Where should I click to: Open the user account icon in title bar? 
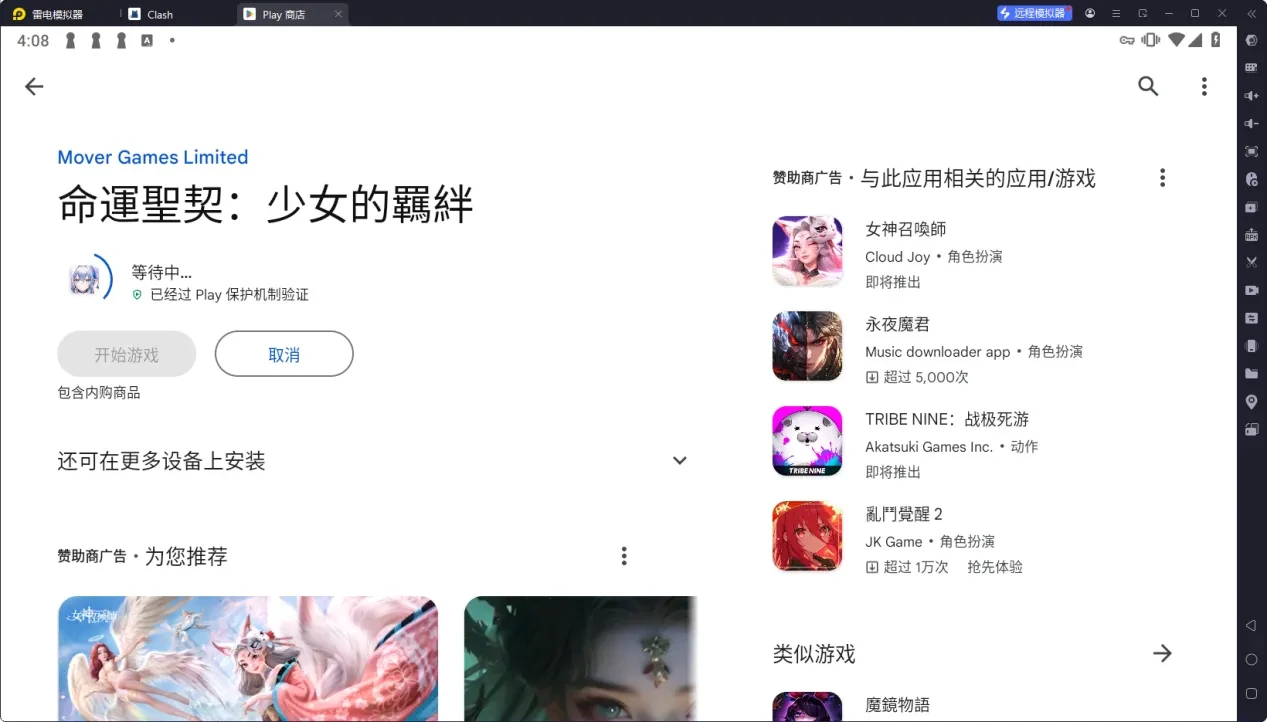[x=1089, y=14]
